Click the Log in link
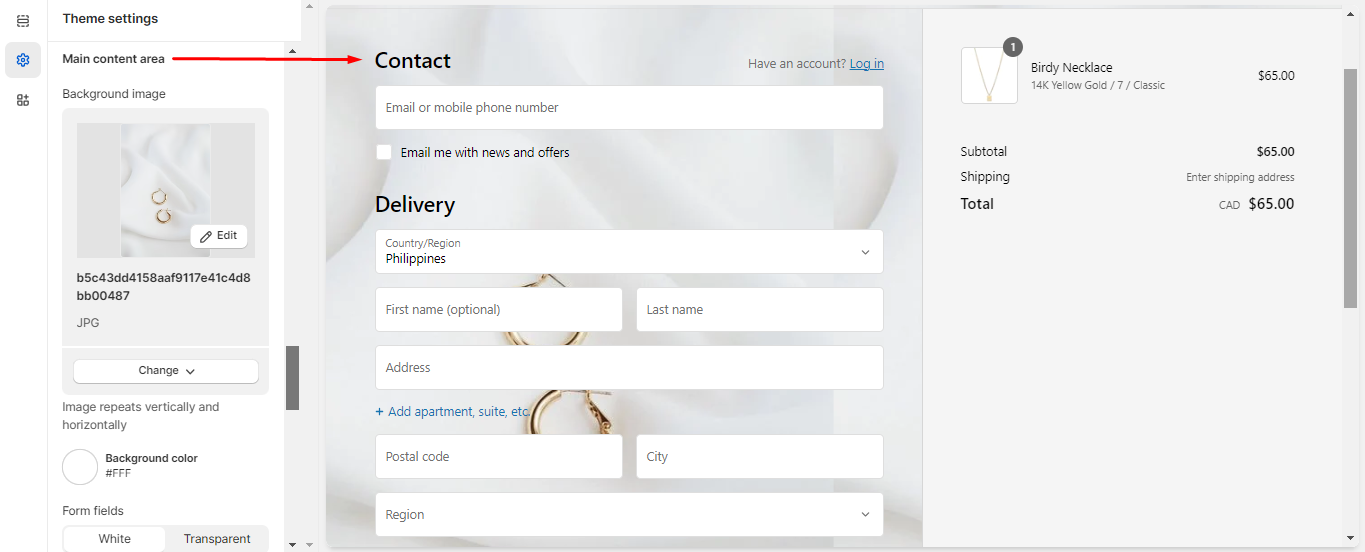Image resolution: width=1365 pixels, height=552 pixels. tap(866, 64)
